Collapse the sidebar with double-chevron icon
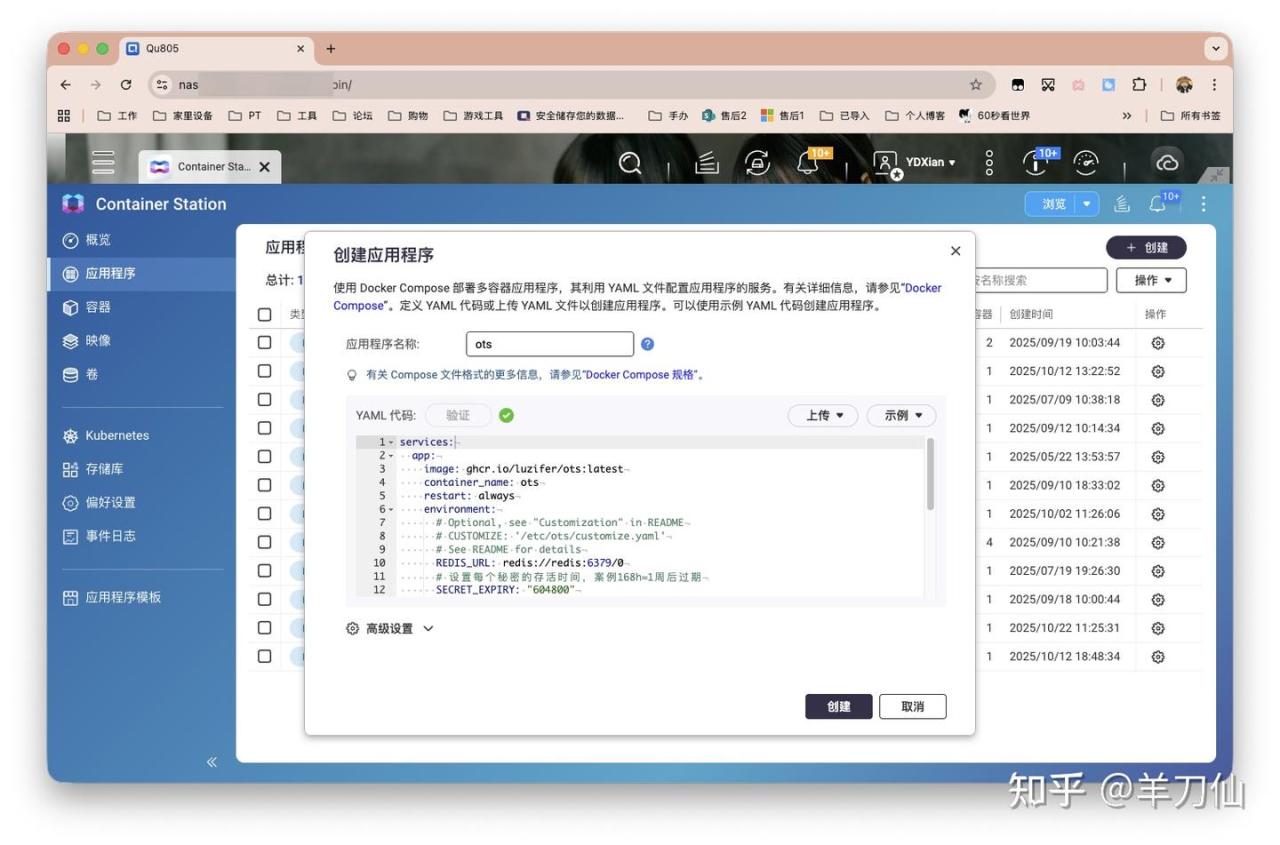The width and height of the screenshot is (1280, 845). tap(211, 762)
